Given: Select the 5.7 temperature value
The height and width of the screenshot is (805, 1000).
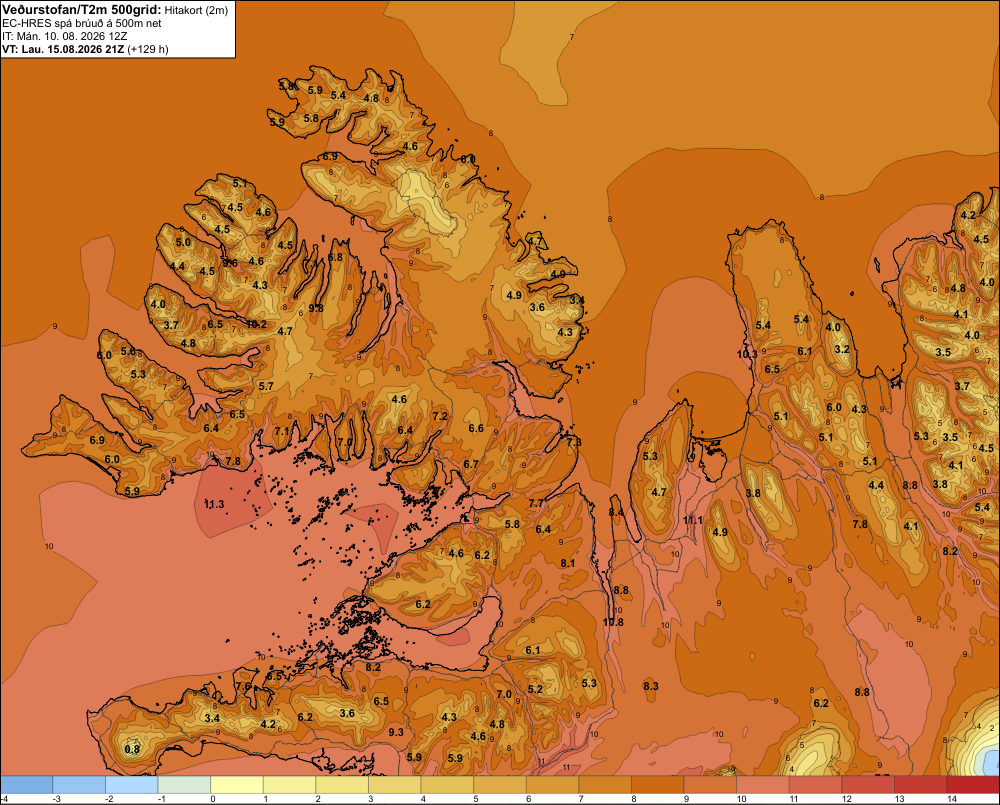Looking at the screenshot, I should [266, 386].
